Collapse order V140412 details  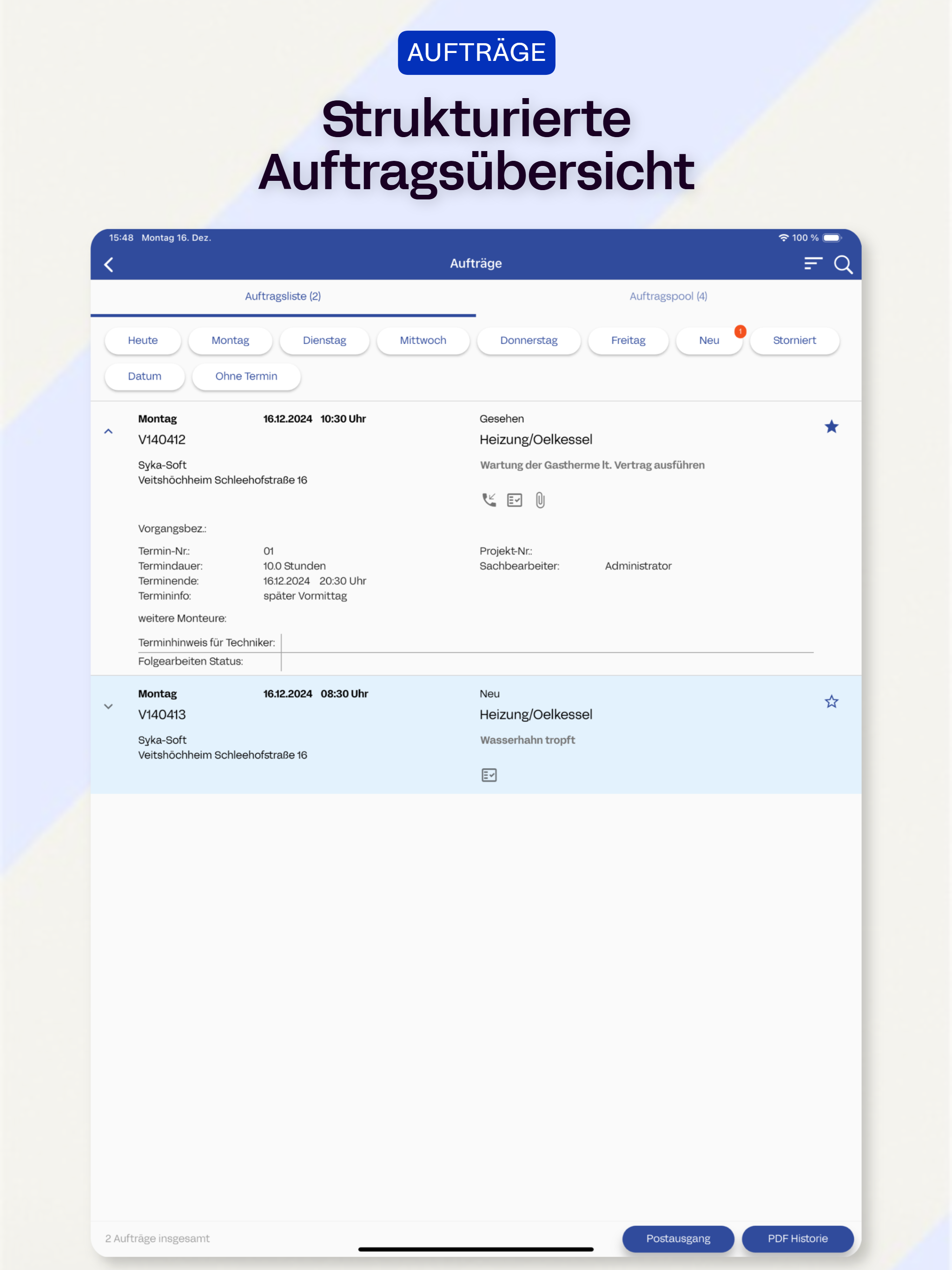click(x=108, y=431)
